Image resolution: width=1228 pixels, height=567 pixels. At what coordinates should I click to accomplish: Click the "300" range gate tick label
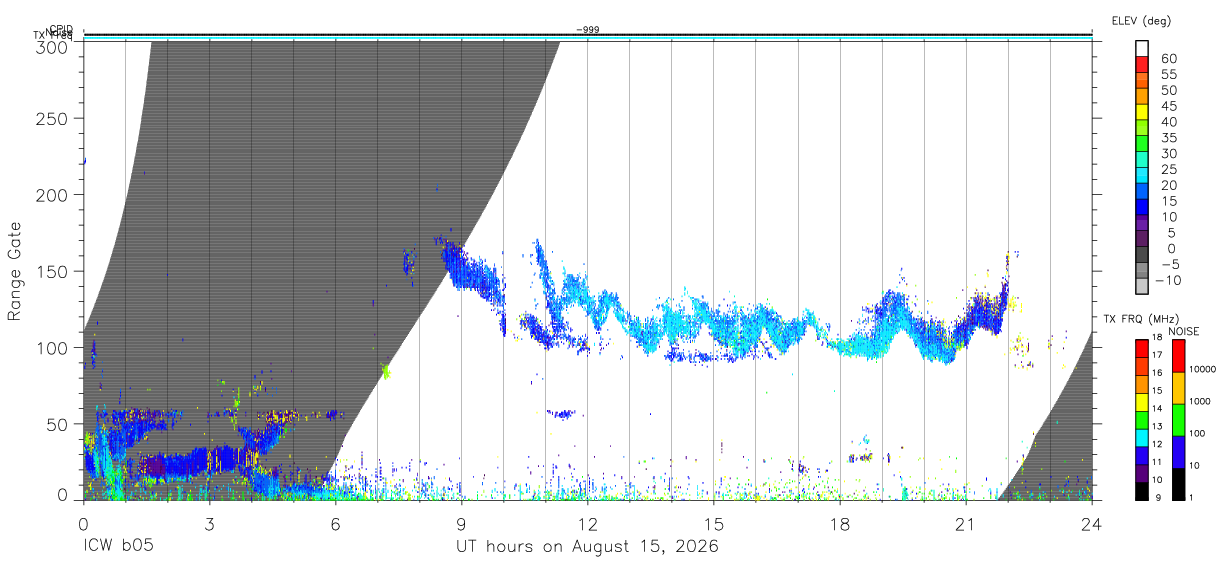point(52,46)
